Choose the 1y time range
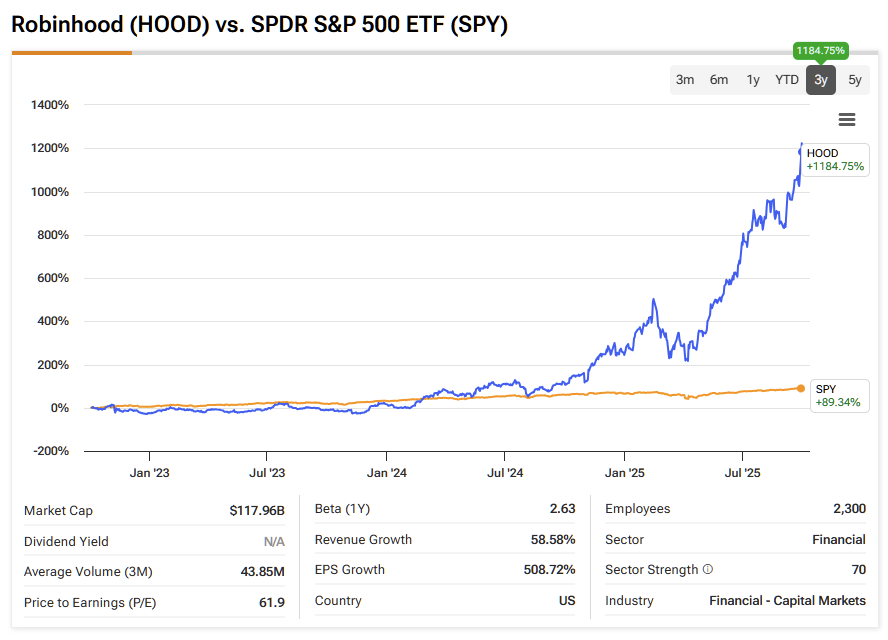 753,80
